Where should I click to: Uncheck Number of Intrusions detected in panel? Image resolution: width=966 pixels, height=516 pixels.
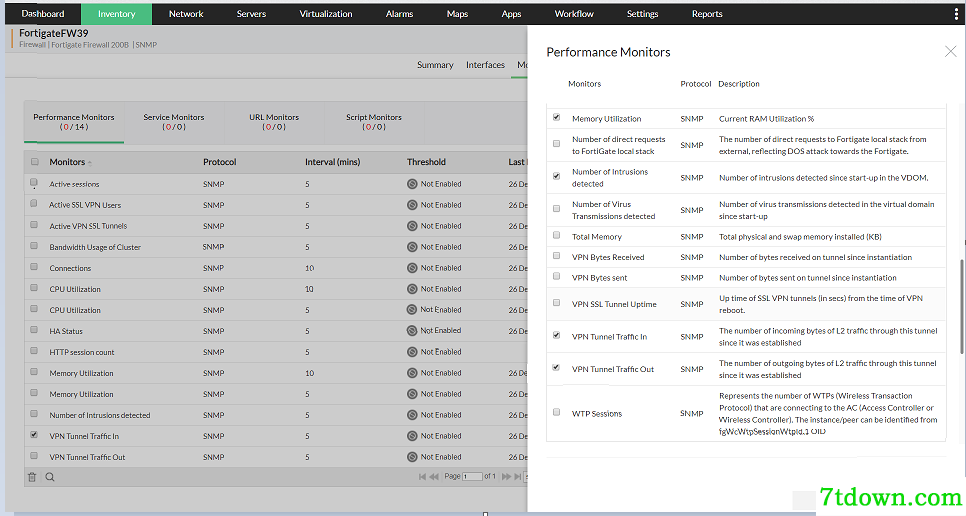point(556,176)
